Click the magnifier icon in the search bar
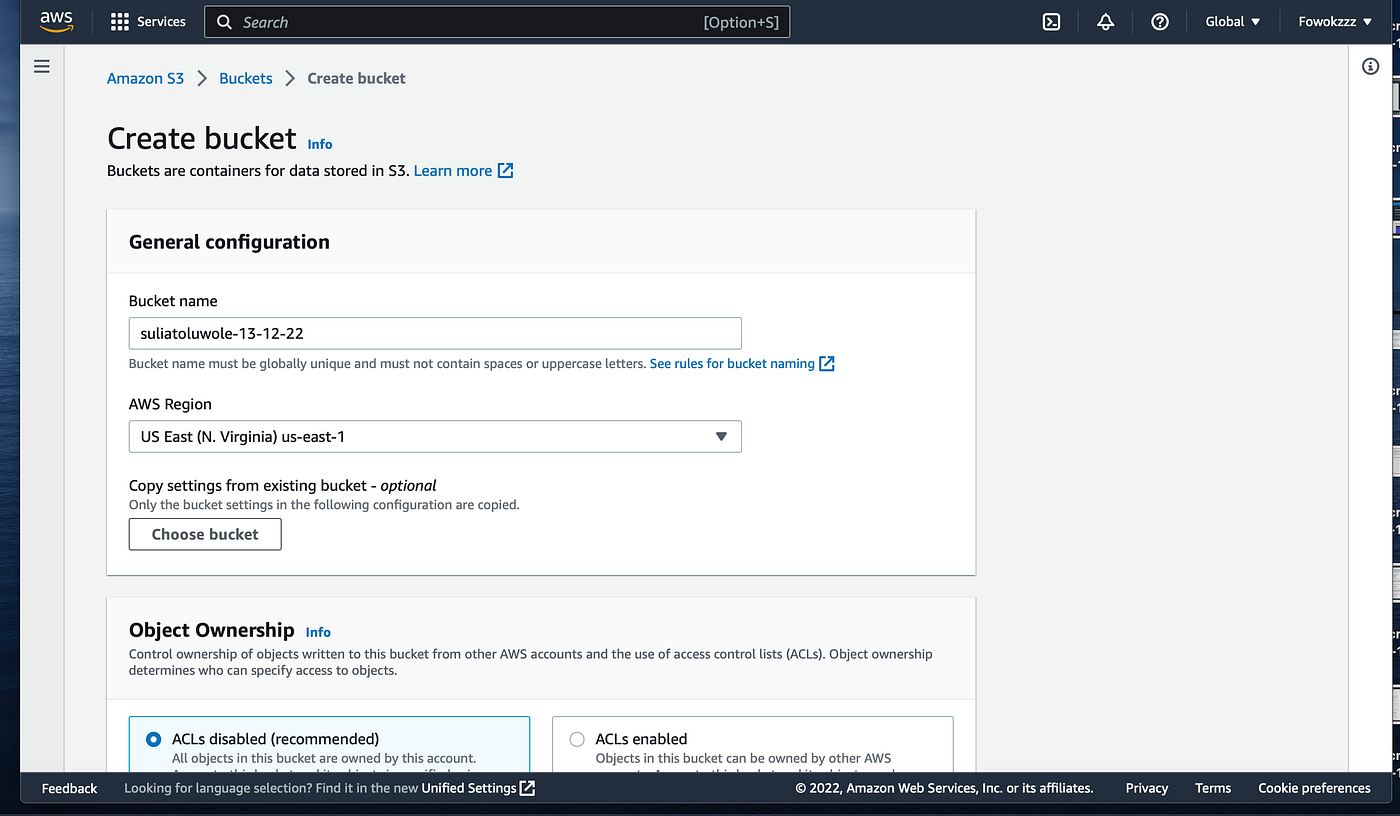 click(225, 22)
